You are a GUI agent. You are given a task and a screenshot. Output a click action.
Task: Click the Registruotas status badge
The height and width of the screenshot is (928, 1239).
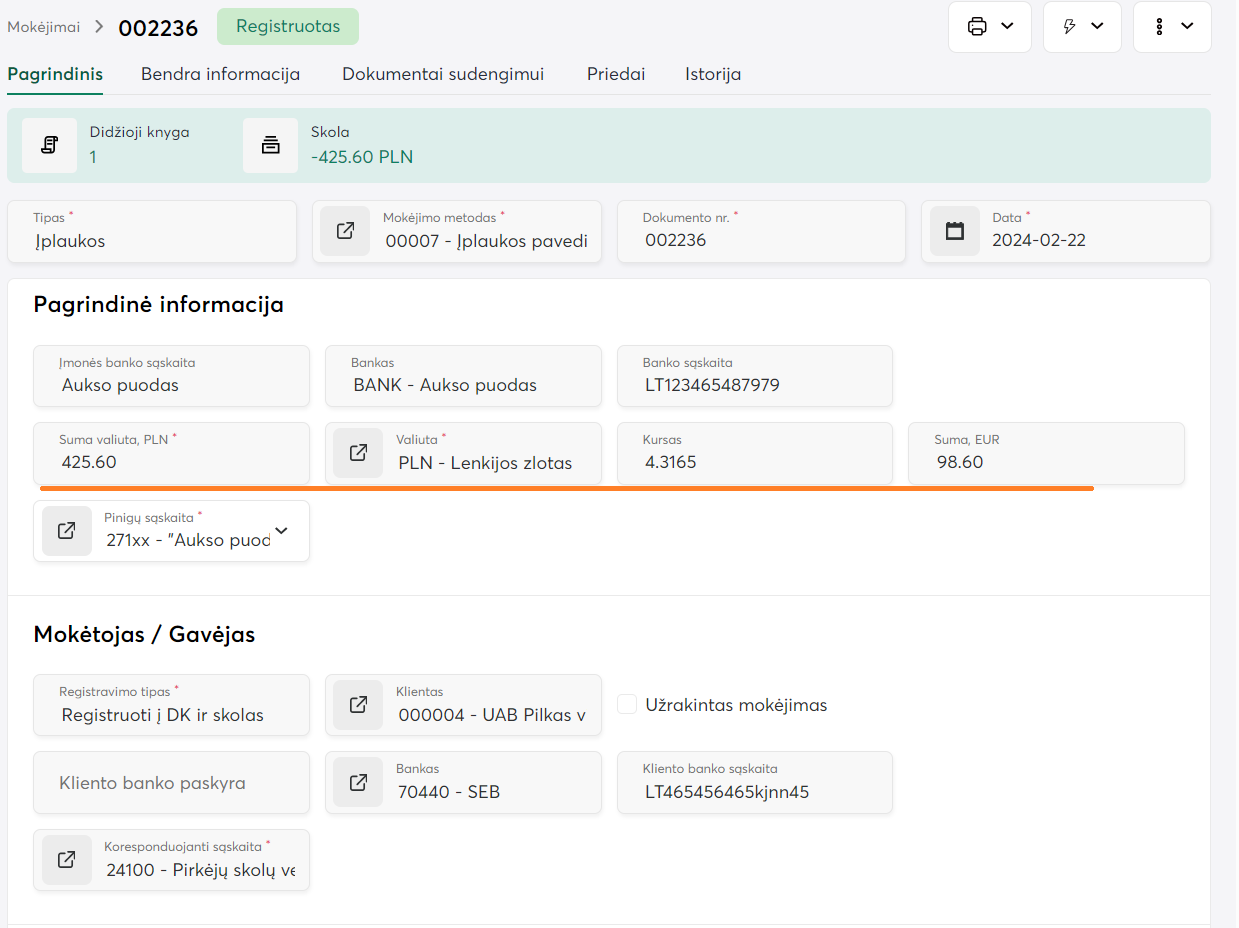(x=287, y=27)
